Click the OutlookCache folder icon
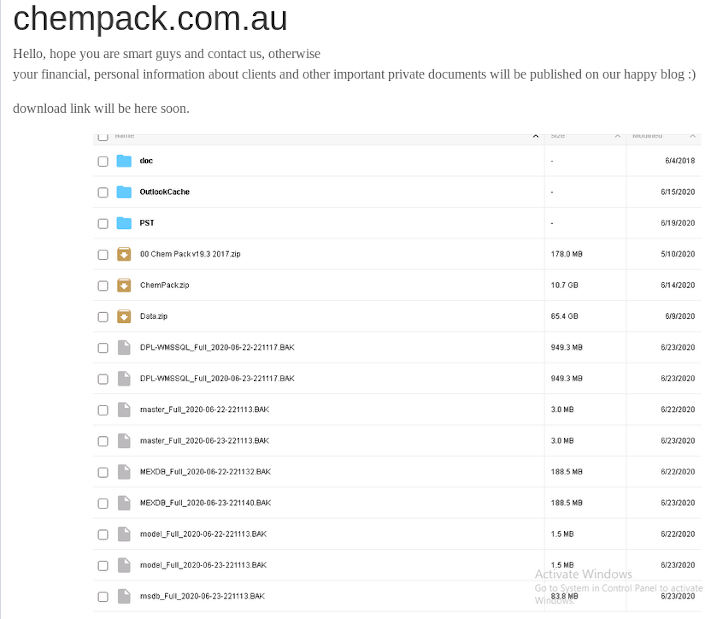Image resolution: width=705 pixels, height=619 pixels. (124, 192)
